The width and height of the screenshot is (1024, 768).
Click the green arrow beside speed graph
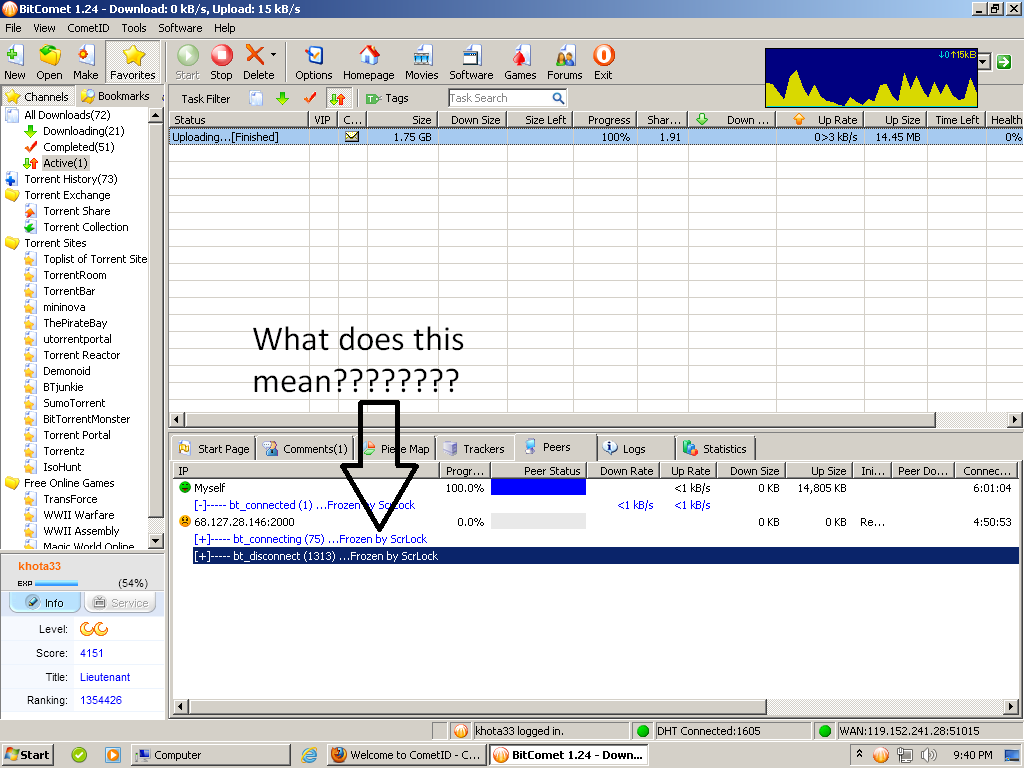[1004, 62]
